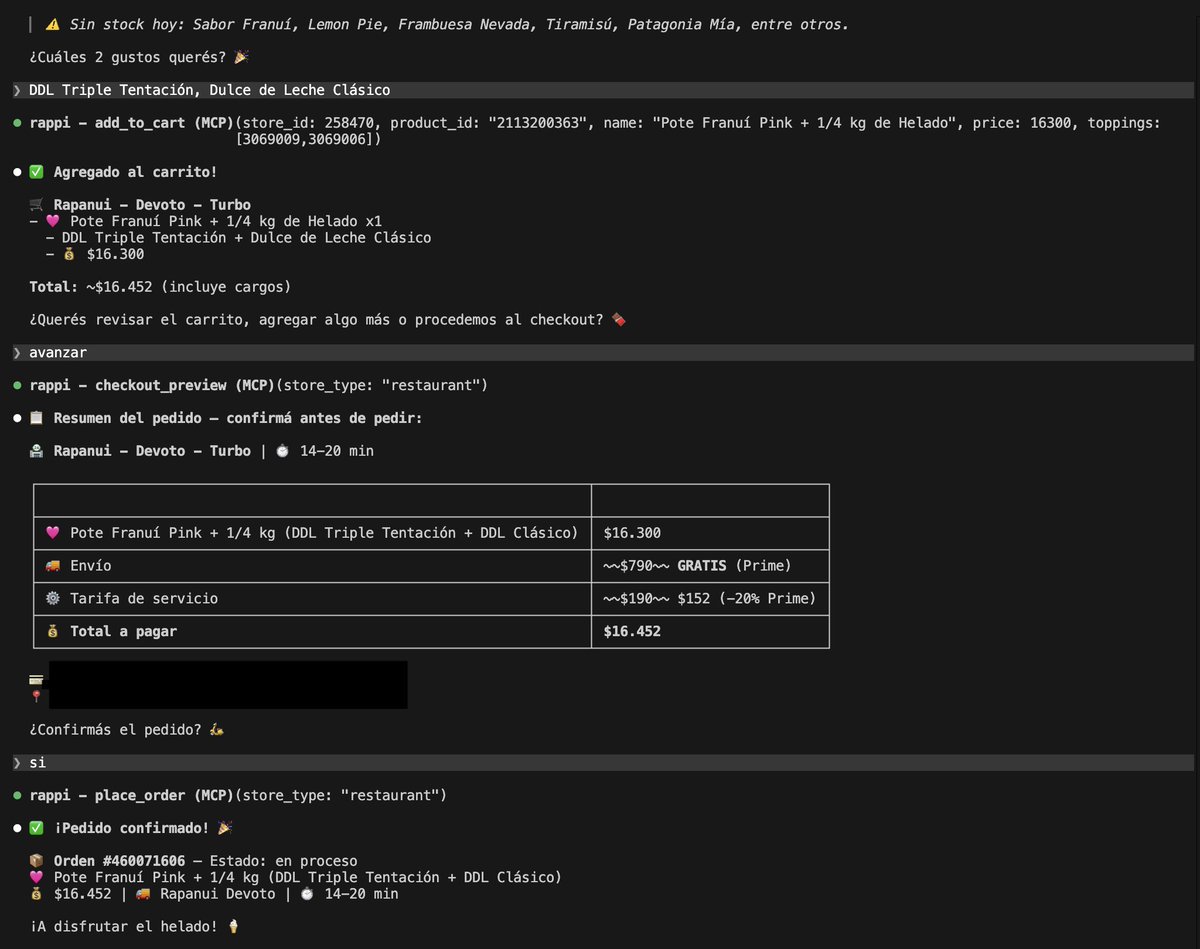The height and width of the screenshot is (949, 1200).
Task: Click the stopwatch icon in the checkout preview header
Action: pyautogui.click(x=283, y=451)
